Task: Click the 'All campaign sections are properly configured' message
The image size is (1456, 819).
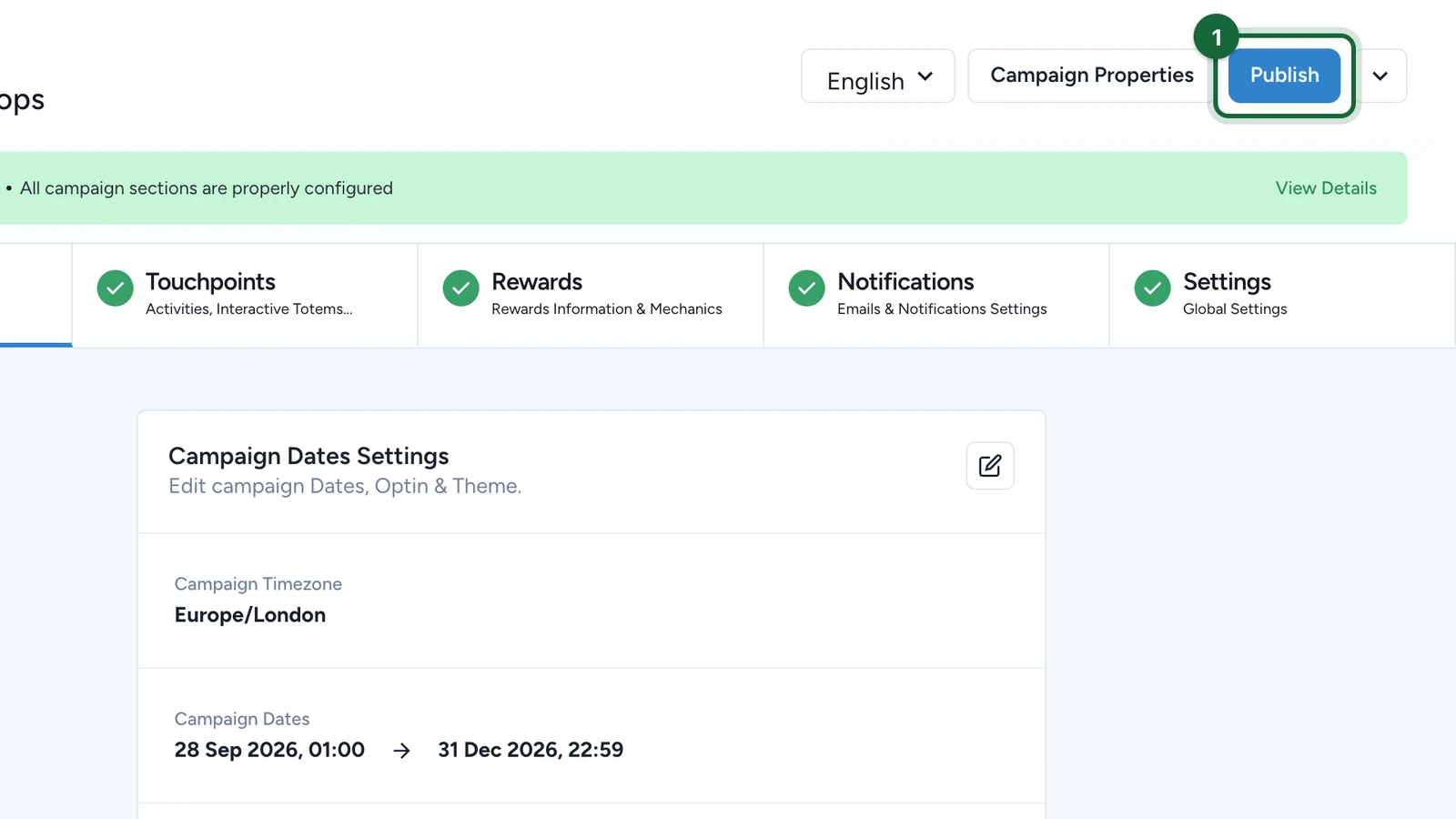Action: click(x=207, y=188)
